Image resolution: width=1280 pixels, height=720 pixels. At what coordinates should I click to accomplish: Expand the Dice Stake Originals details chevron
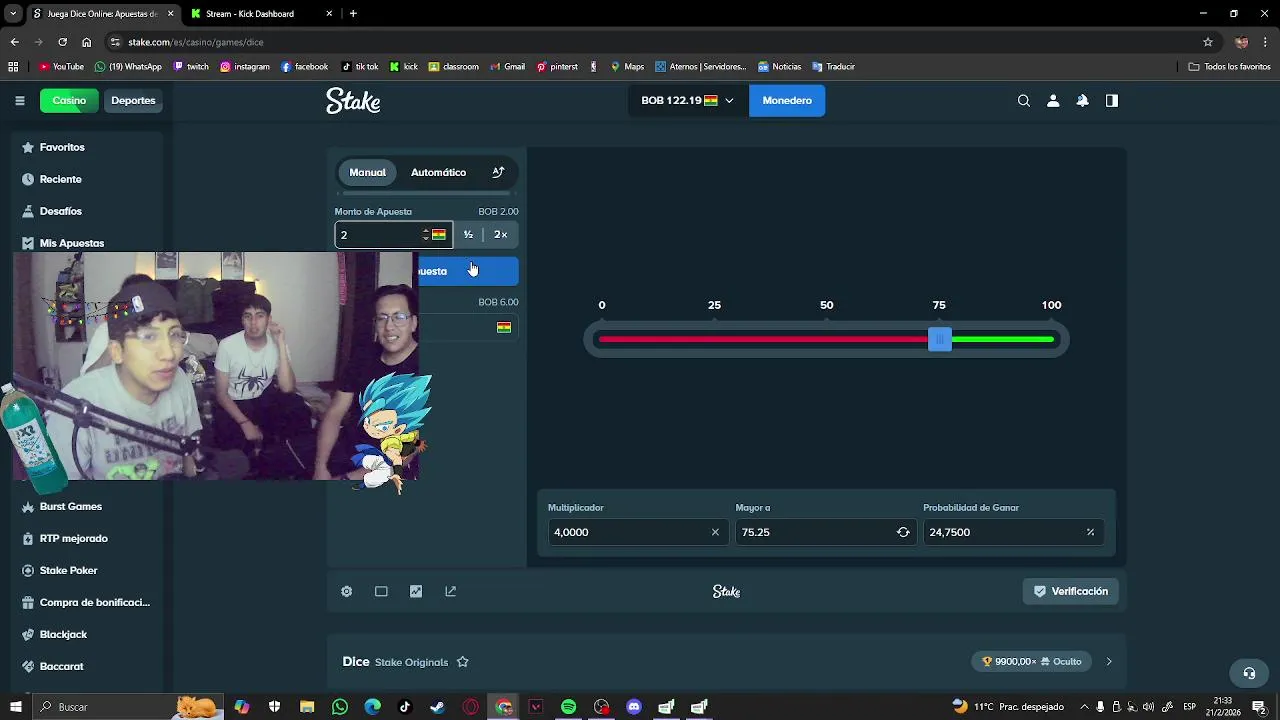click(1108, 661)
